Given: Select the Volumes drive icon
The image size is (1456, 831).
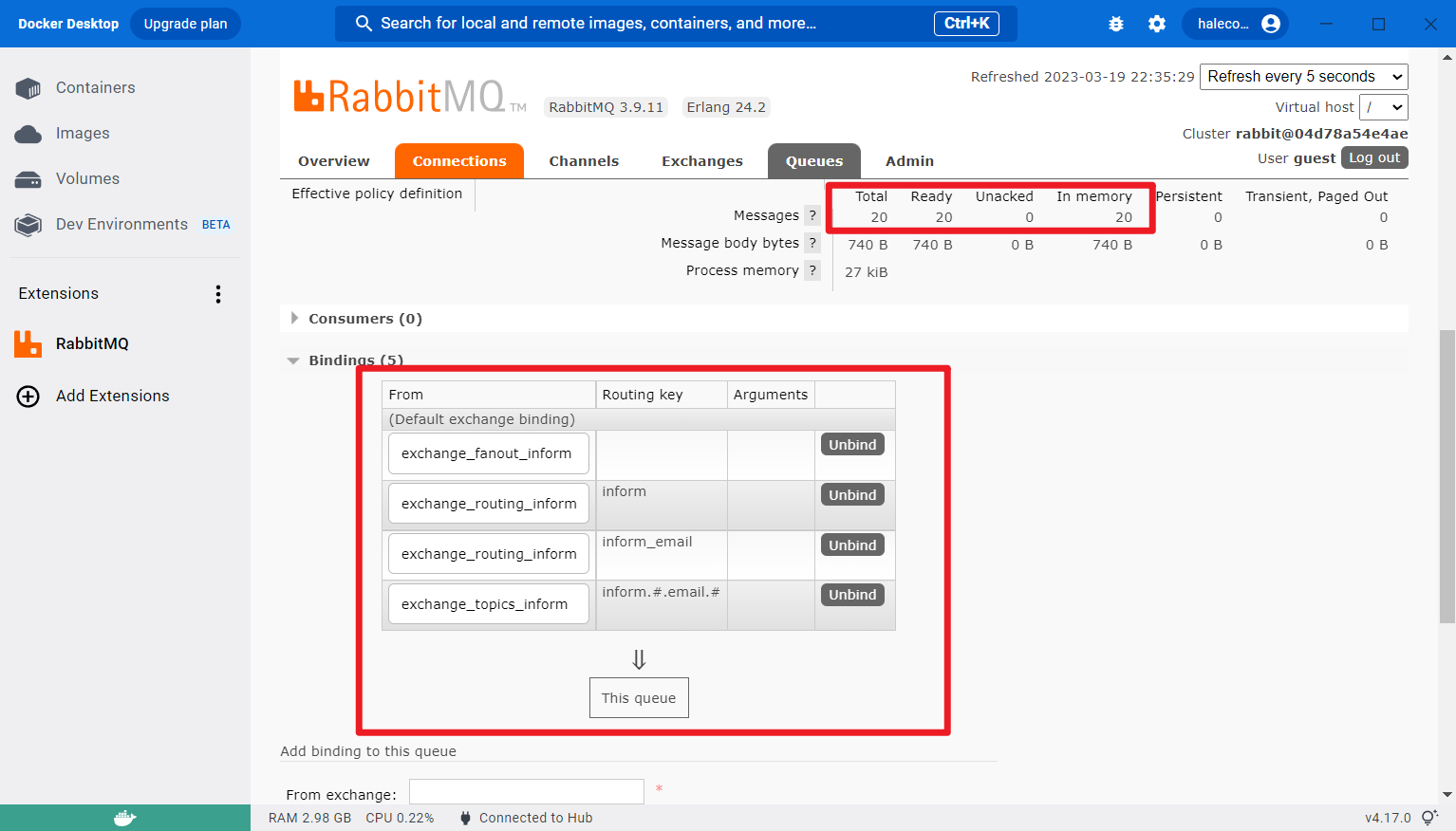Looking at the screenshot, I should [x=28, y=179].
